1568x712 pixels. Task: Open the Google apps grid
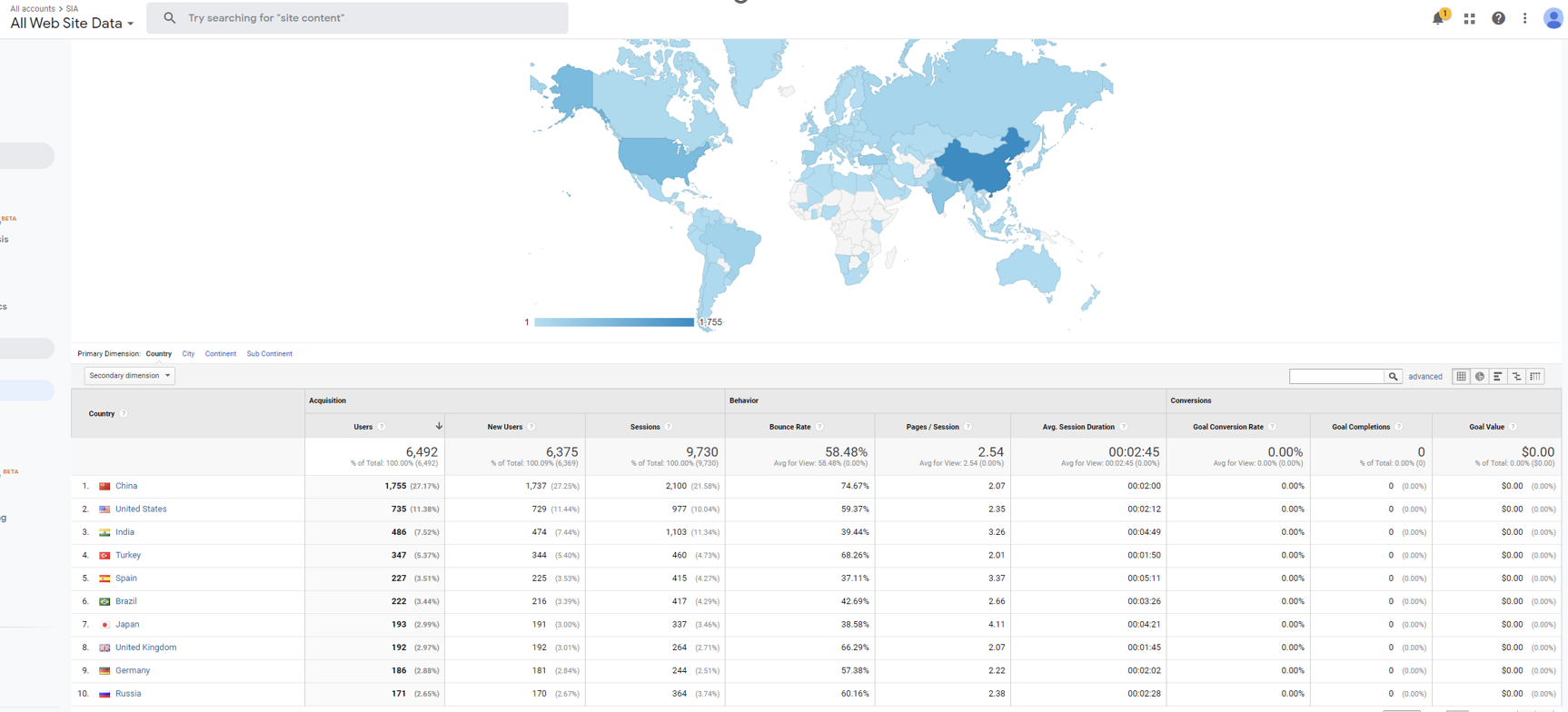pos(1469,18)
